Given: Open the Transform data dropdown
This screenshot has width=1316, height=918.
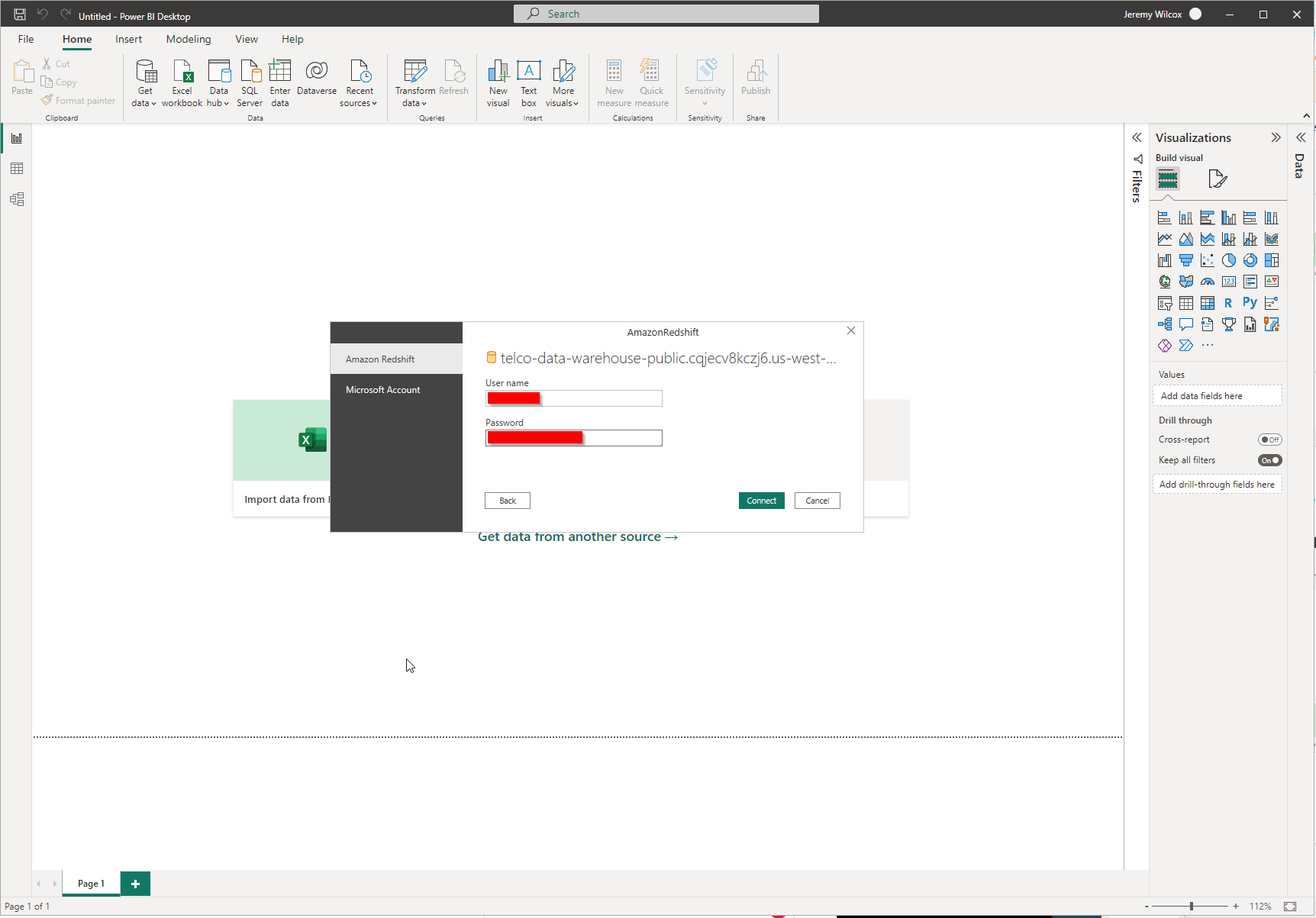Looking at the screenshot, I should [x=414, y=83].
